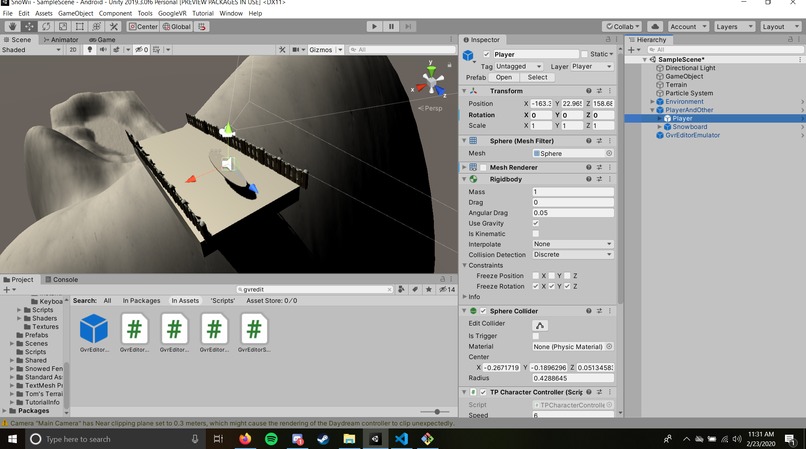Select the Move tool in toolbar
806x449 pixels.
[29, 27]
